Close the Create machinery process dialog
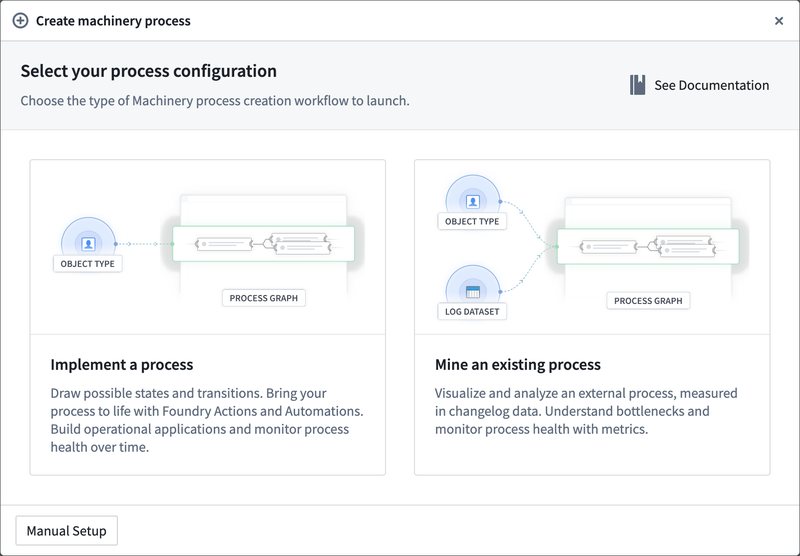Image resolution: width=800 pixels, height=556 pixels. [x=779, y=21]
